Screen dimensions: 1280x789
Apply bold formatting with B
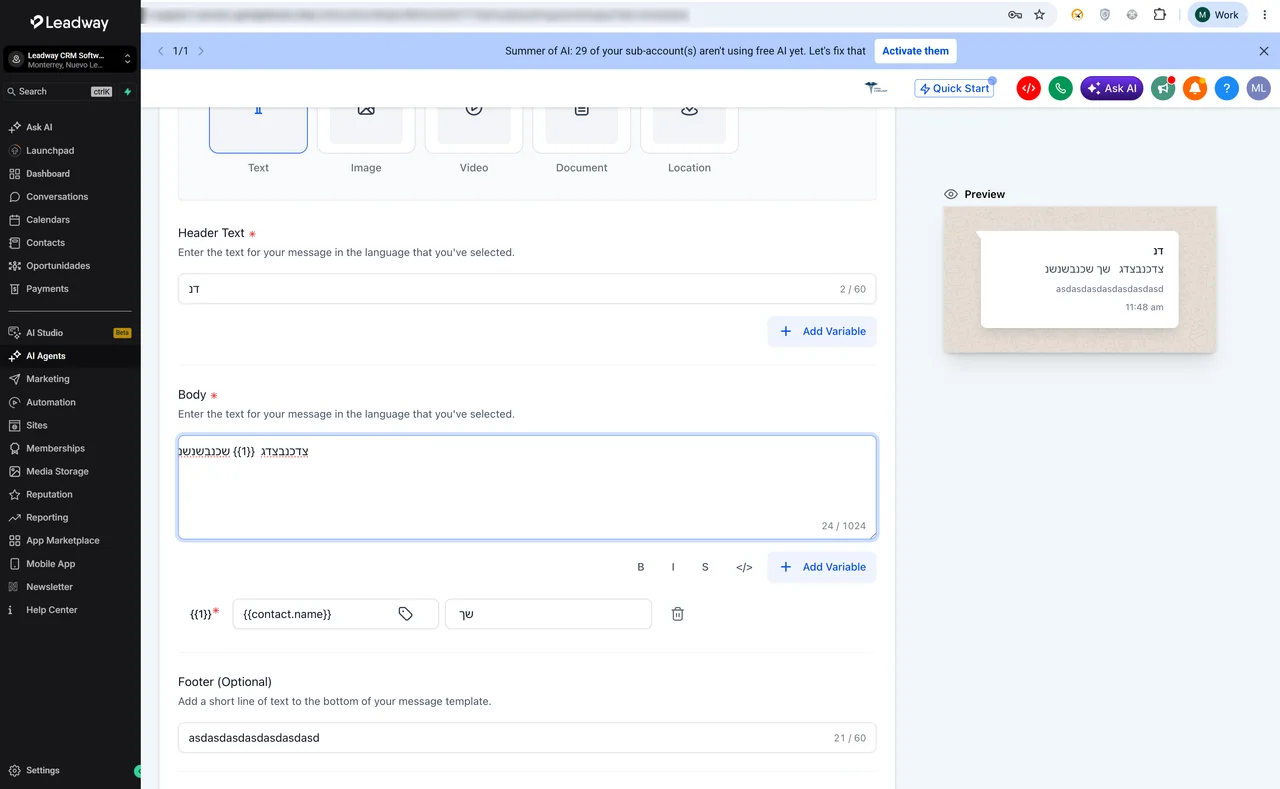pos(641,567)
